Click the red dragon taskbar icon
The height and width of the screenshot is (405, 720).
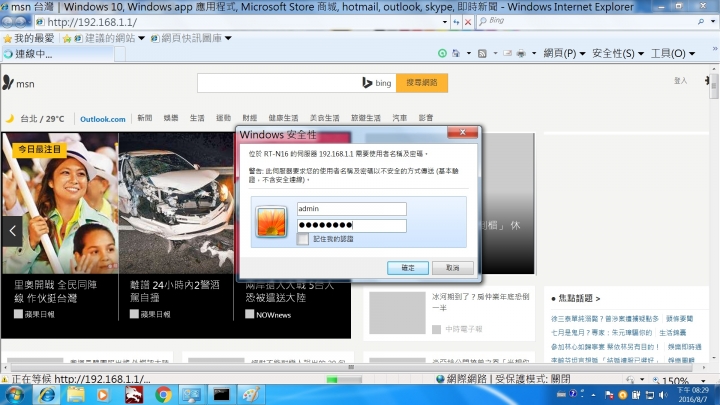pos(134,395)
